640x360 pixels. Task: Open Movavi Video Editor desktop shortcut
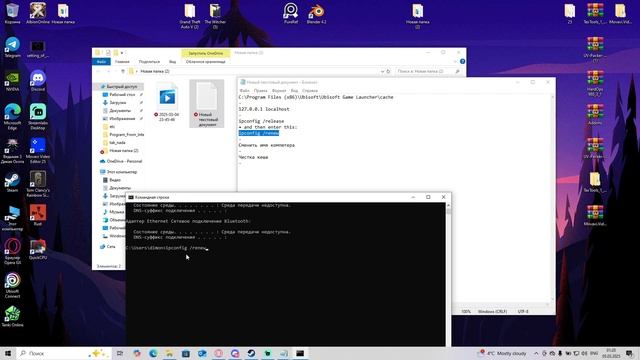click(x=38, y=150)
